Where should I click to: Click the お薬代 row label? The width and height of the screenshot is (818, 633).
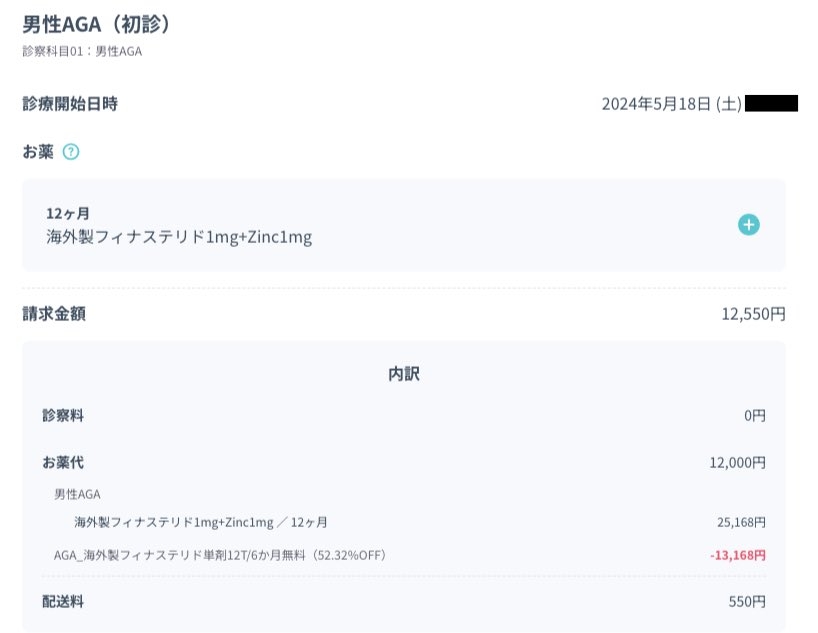[x=63, y=462]
